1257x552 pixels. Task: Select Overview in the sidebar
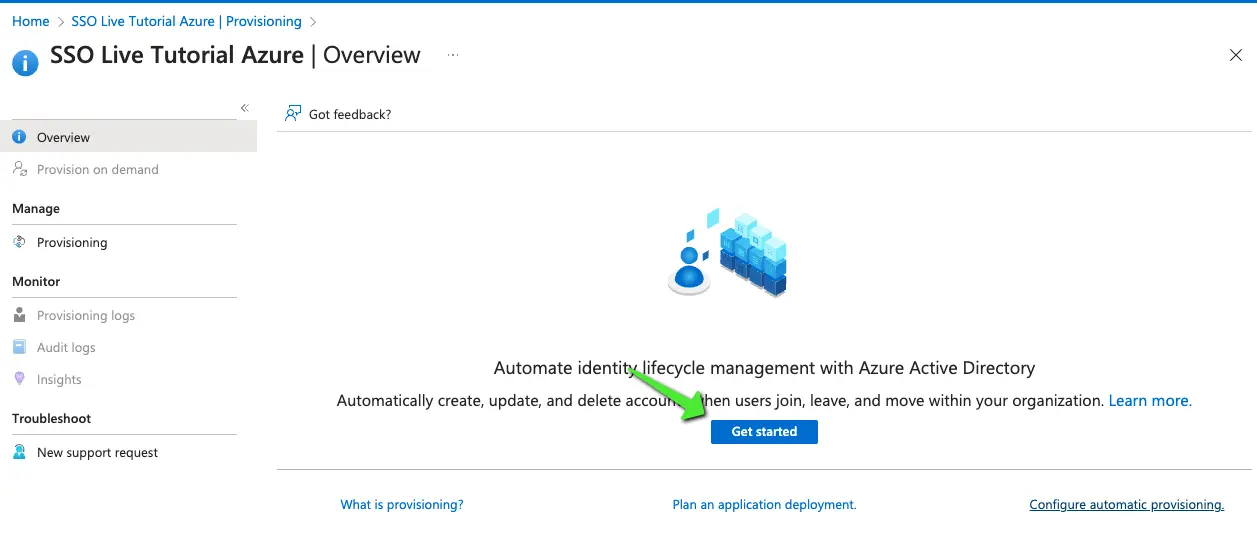click(128, 137)
